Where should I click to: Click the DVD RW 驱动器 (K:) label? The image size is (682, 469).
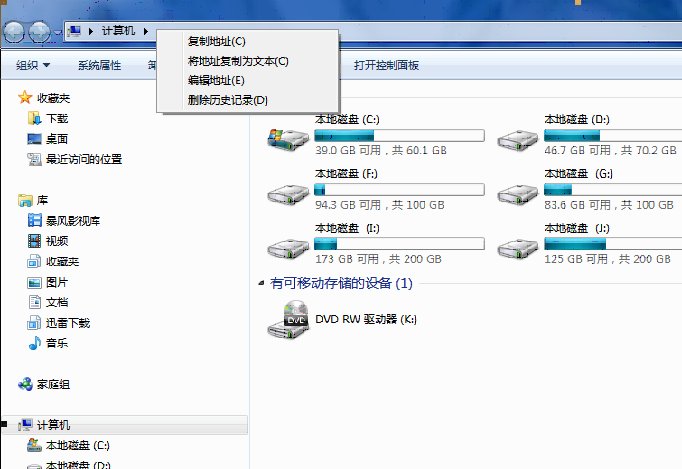click(x=366, y=319)
